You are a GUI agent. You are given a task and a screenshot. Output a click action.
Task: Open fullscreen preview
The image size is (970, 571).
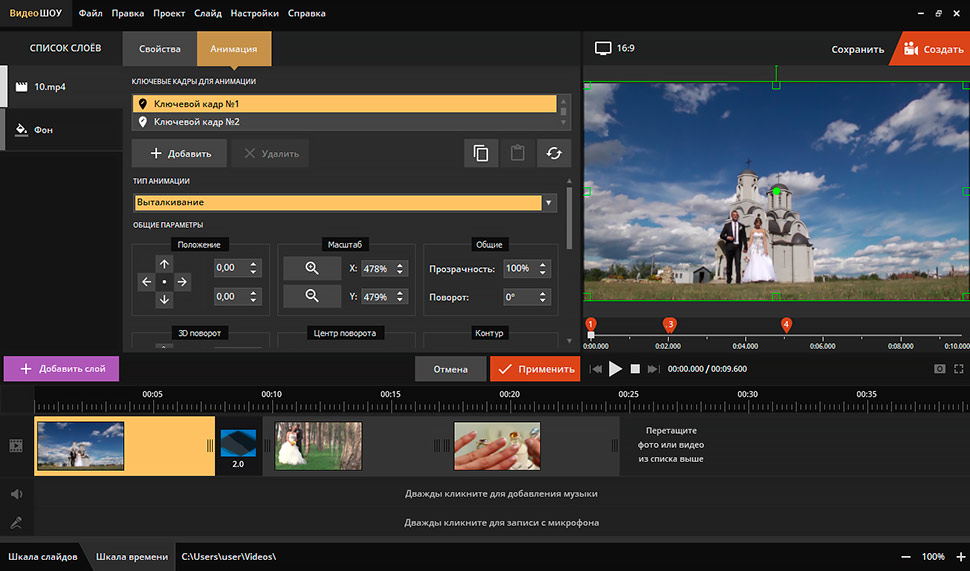(x=959, y=369)
